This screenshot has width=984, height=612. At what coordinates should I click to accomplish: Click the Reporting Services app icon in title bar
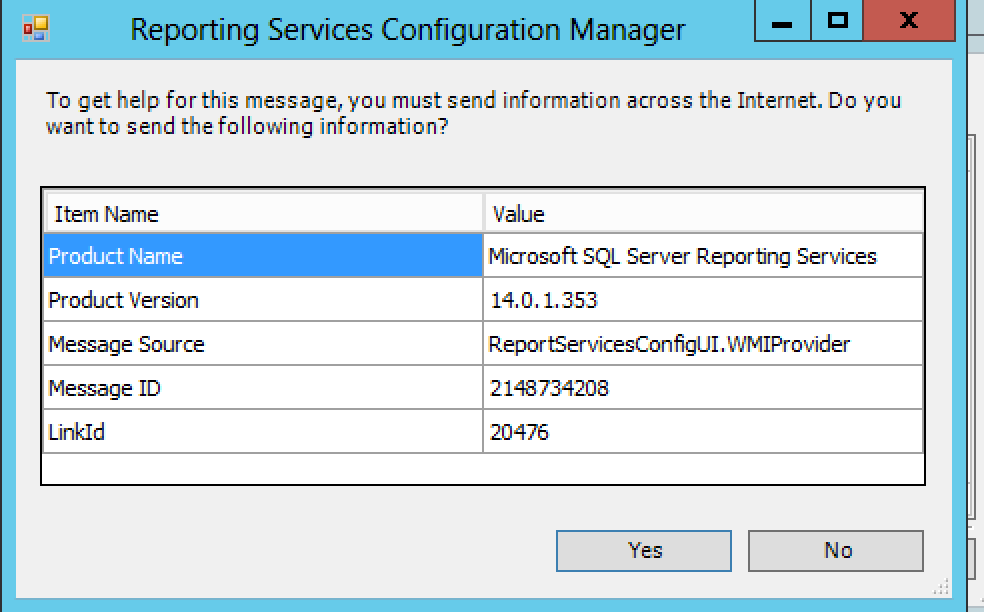(36, 29)
